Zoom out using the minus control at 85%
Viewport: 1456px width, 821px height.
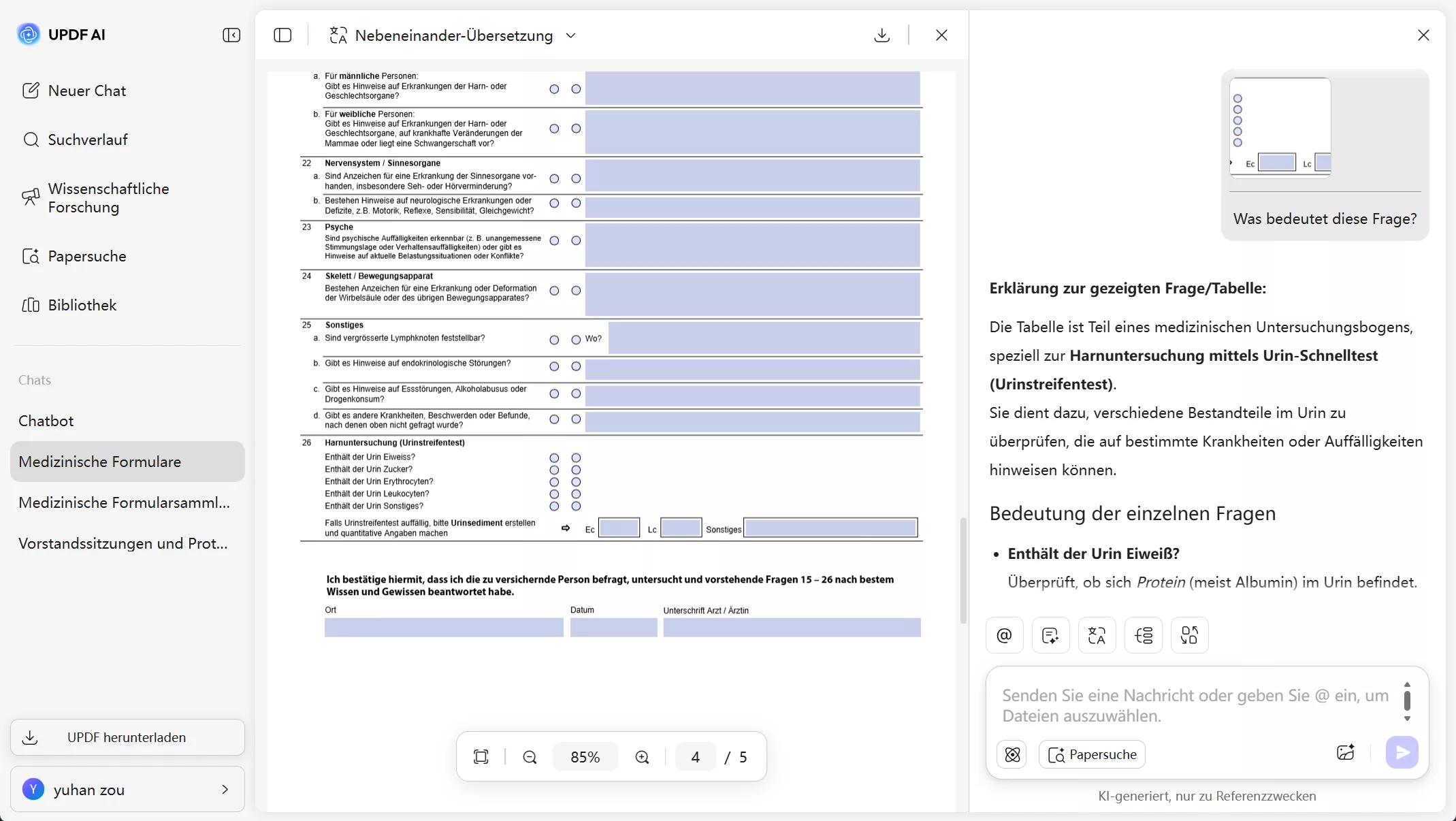(530, 756)
